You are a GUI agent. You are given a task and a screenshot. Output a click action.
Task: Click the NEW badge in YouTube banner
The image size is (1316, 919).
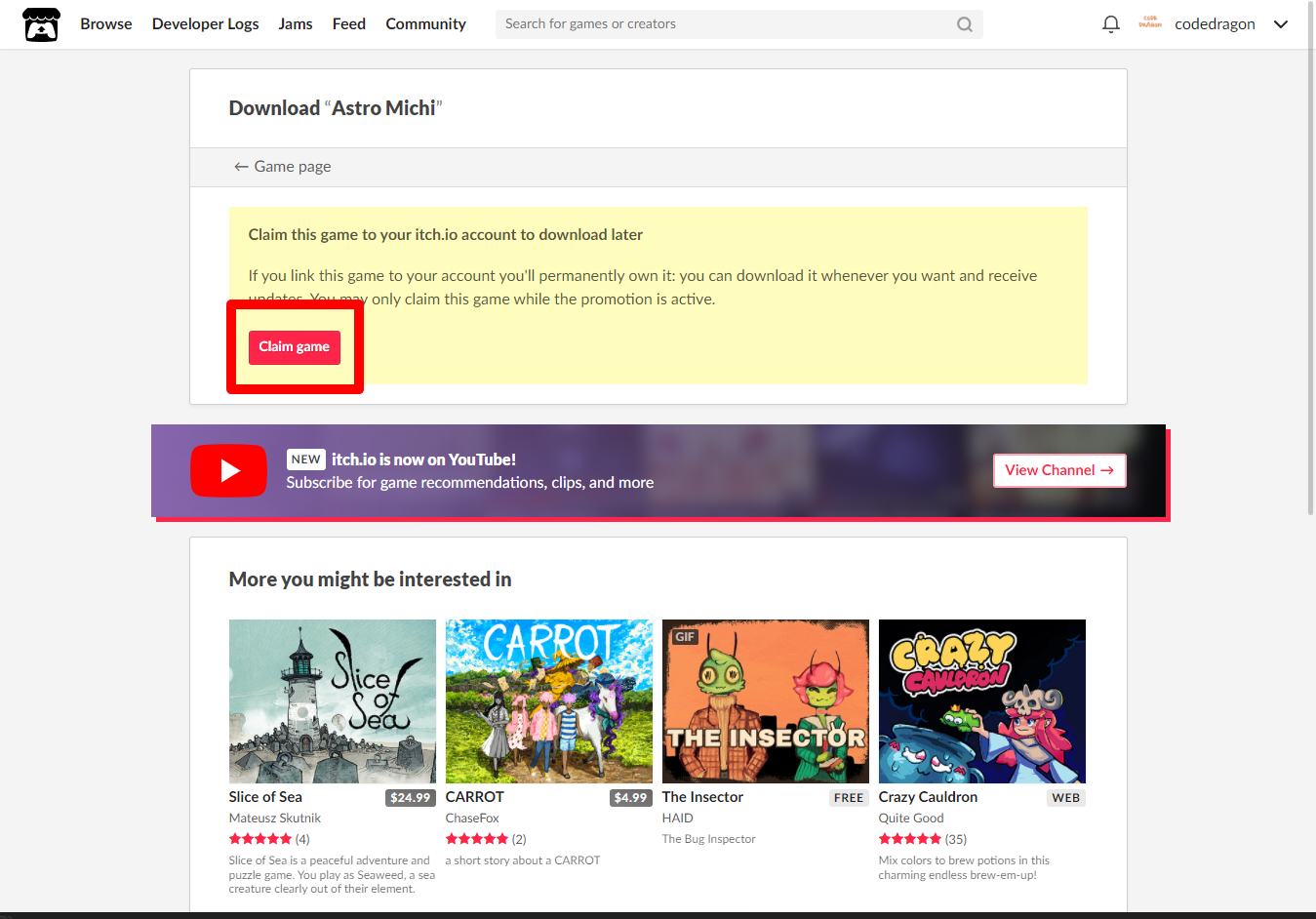(x=306, y=459)
